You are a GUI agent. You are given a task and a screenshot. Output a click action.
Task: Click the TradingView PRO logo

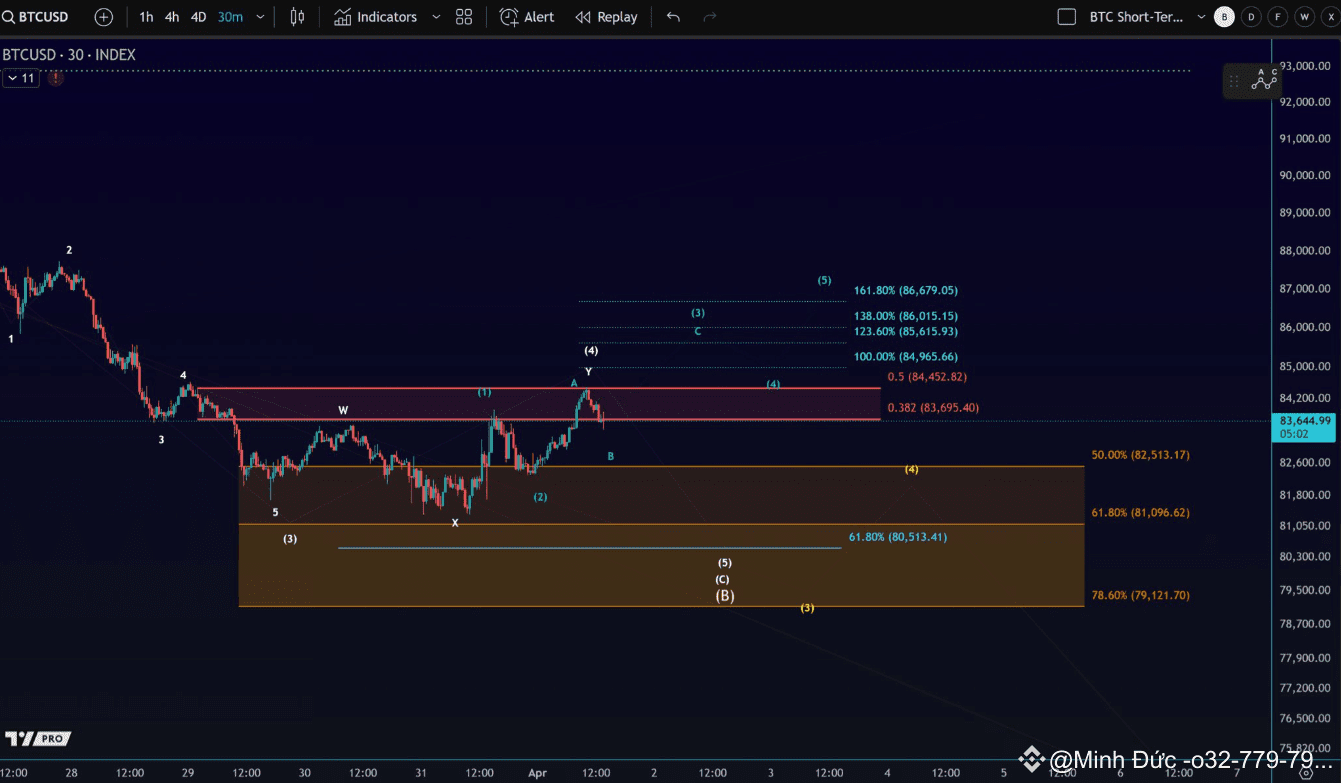pos(38,738)
